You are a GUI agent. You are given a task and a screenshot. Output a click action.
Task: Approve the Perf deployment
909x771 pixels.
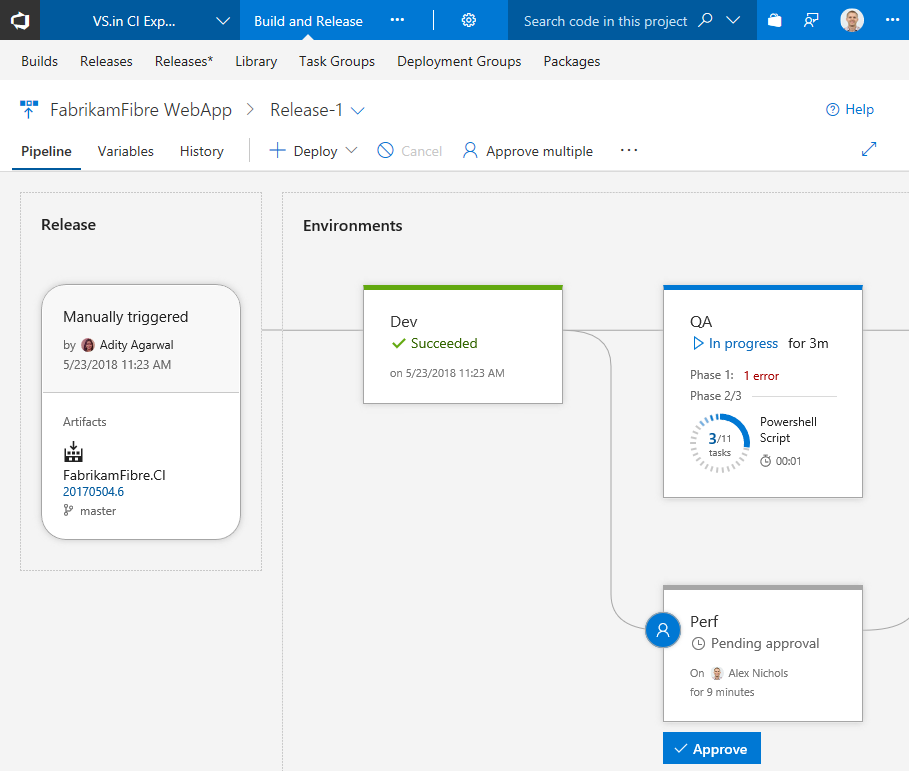[x=711, y=747]
